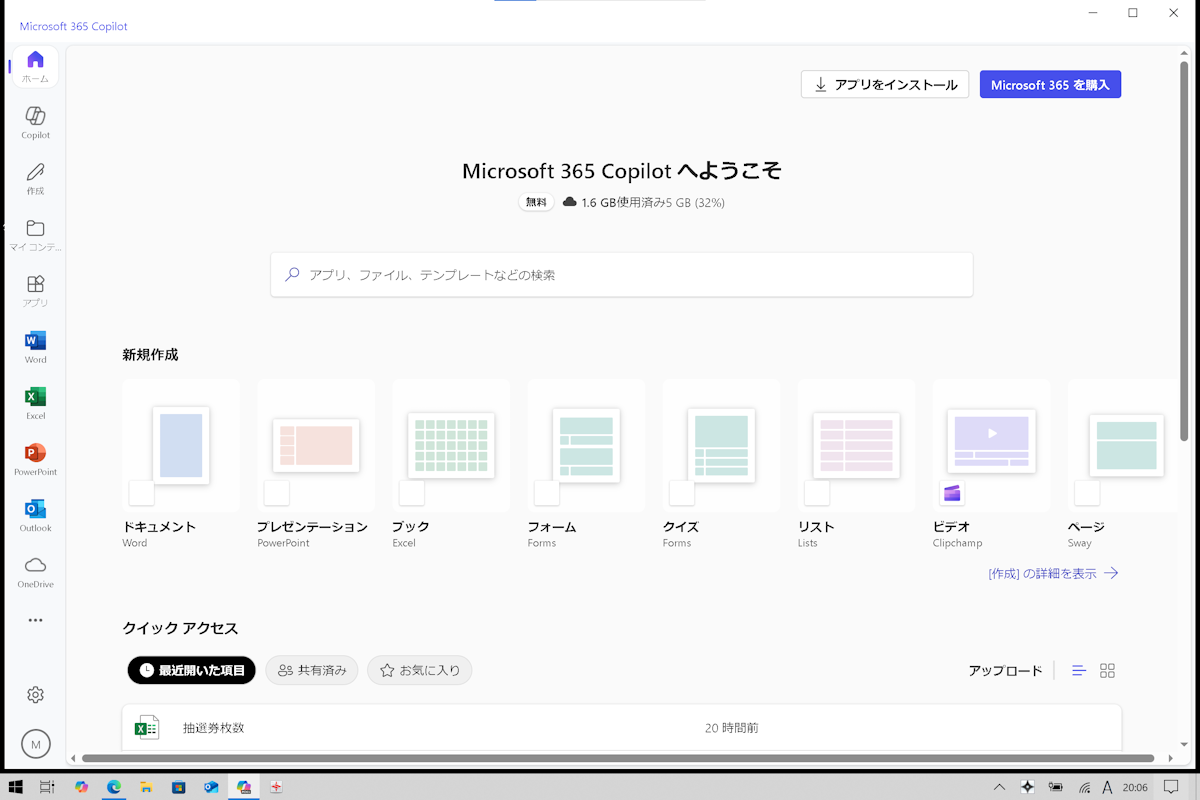Switch to list view layout
The image size is (1200, 800).
point(1078,671)
